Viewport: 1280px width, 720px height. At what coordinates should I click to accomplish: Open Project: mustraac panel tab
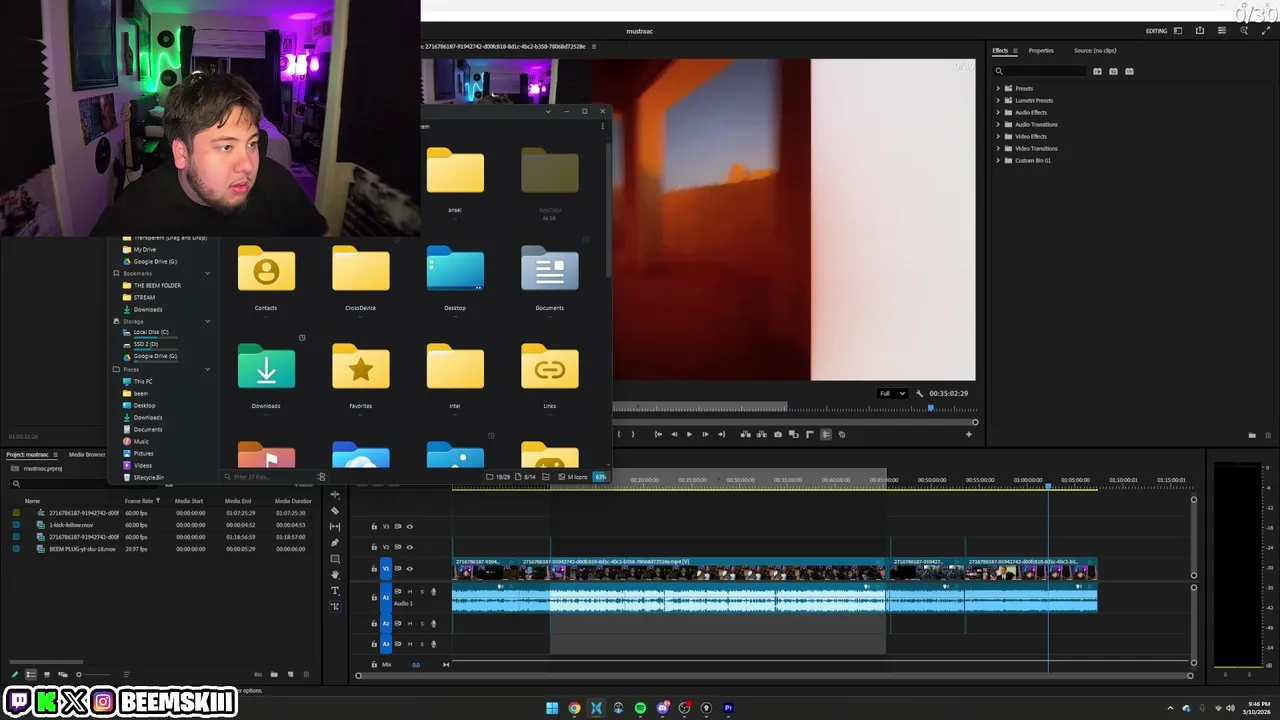[28, 454]
